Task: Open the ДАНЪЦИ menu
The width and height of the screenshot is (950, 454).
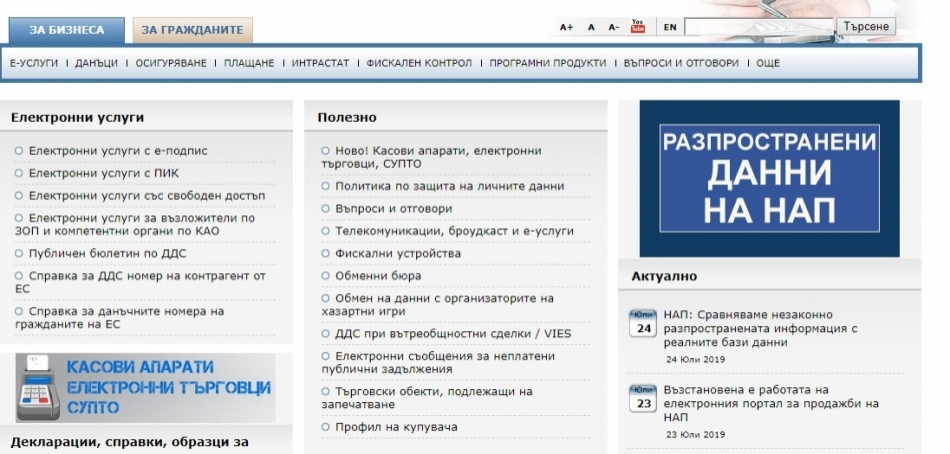Action: pos(96,63)
